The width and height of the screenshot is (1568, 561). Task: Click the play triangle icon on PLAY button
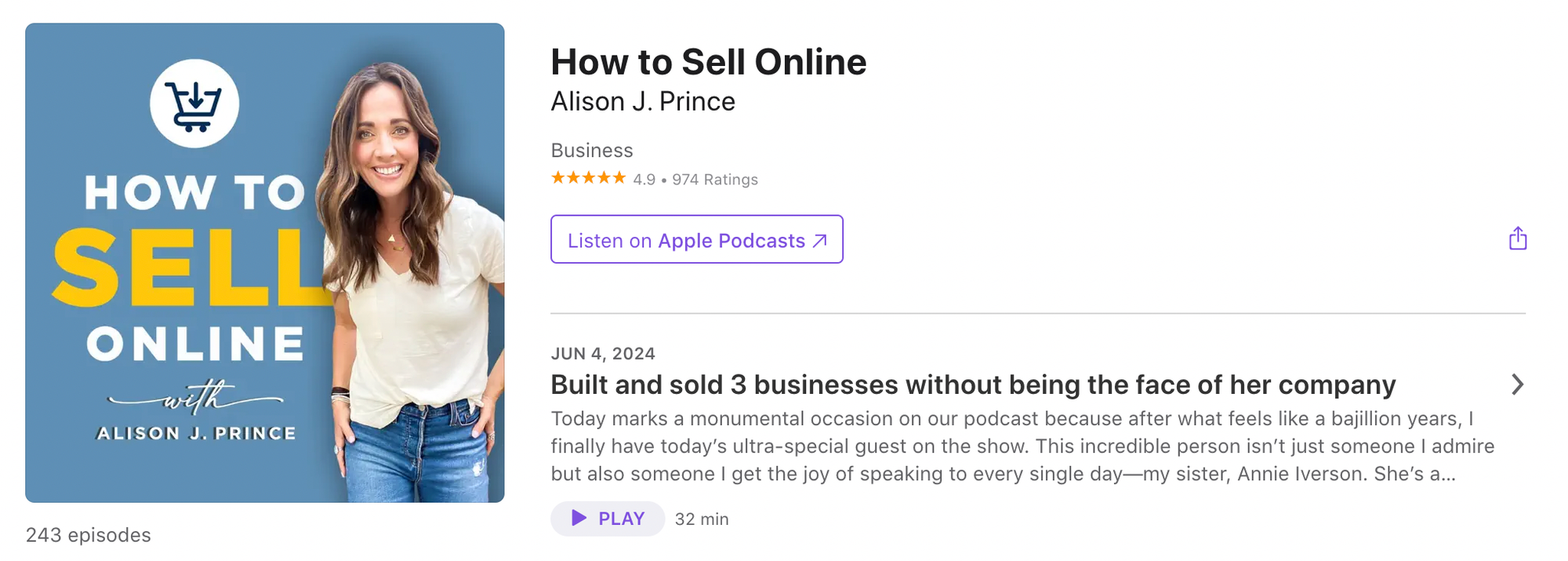[x=579, y=519]
